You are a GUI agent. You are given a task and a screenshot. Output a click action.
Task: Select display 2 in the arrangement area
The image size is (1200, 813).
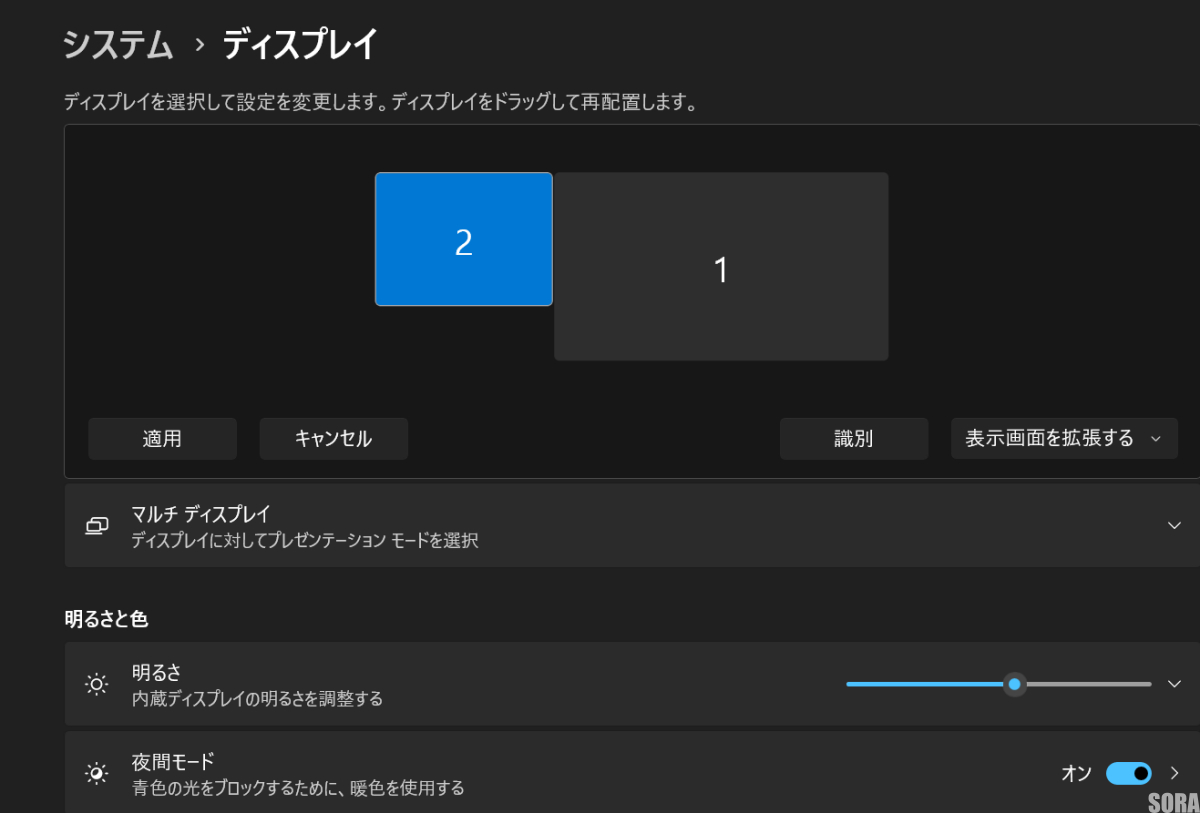pos(463,238)
